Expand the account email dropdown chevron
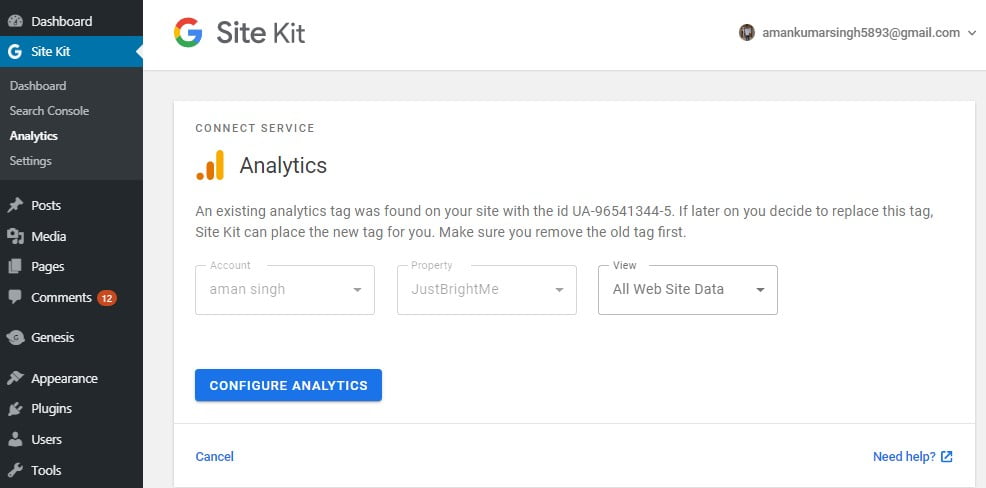Viewport: 986px width, 488px height. pyautogui.click(x=972, y=33)
